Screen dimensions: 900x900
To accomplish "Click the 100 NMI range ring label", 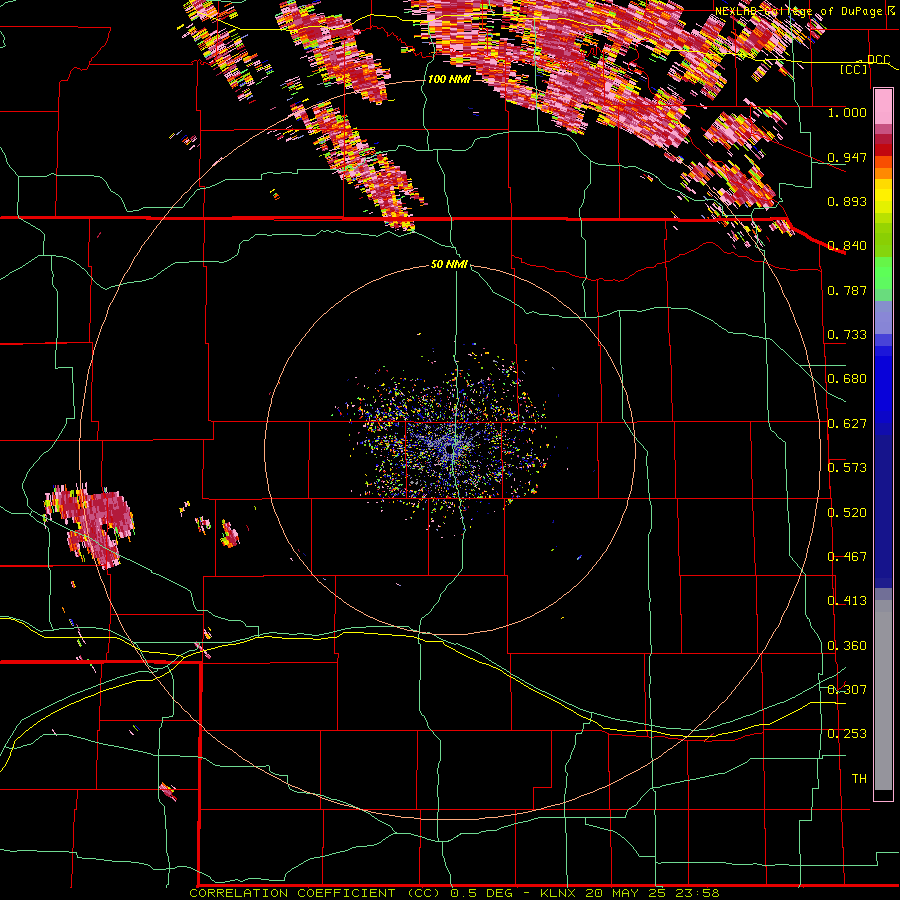I will [x=449, y=79].
